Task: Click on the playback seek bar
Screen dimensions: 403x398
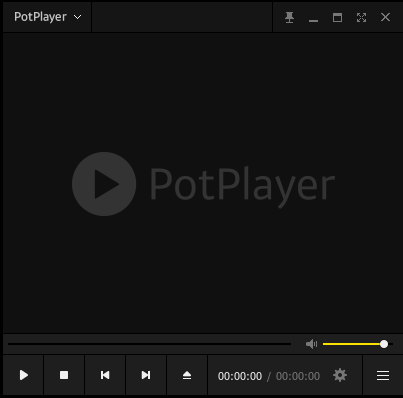Action: (149, 344)
